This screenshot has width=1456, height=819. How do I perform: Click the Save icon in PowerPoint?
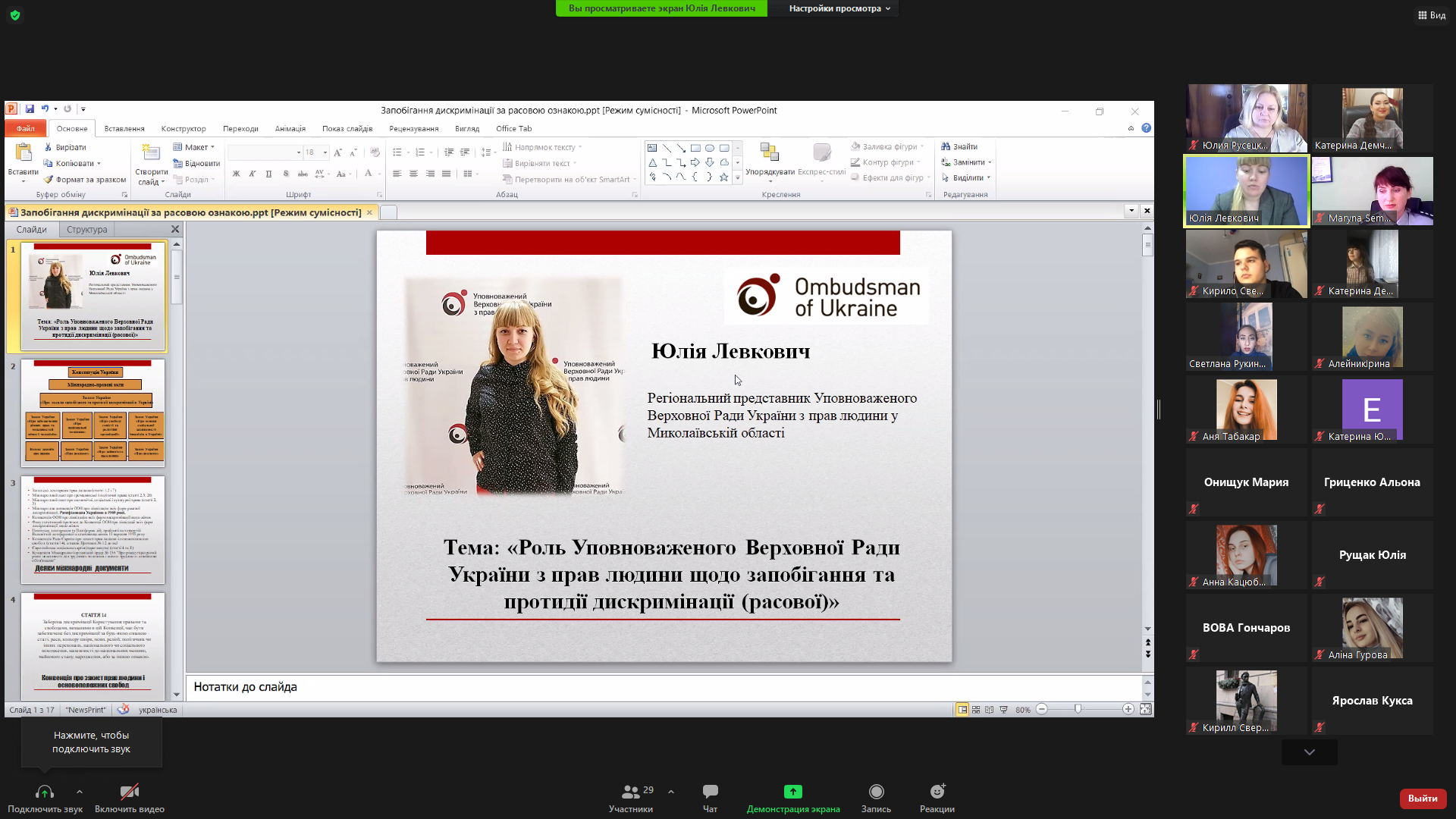coord(30,109)
